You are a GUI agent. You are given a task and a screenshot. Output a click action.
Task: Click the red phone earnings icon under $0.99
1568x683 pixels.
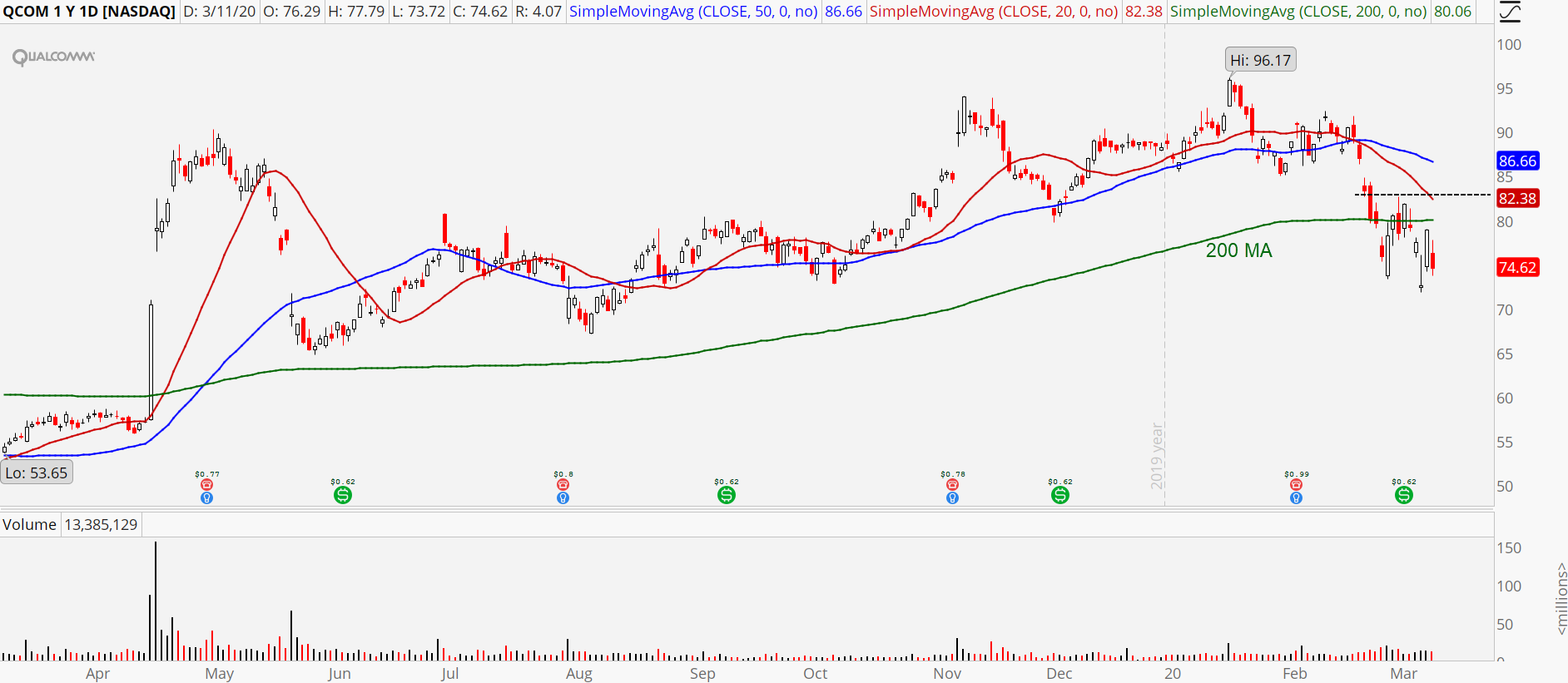1296,485
